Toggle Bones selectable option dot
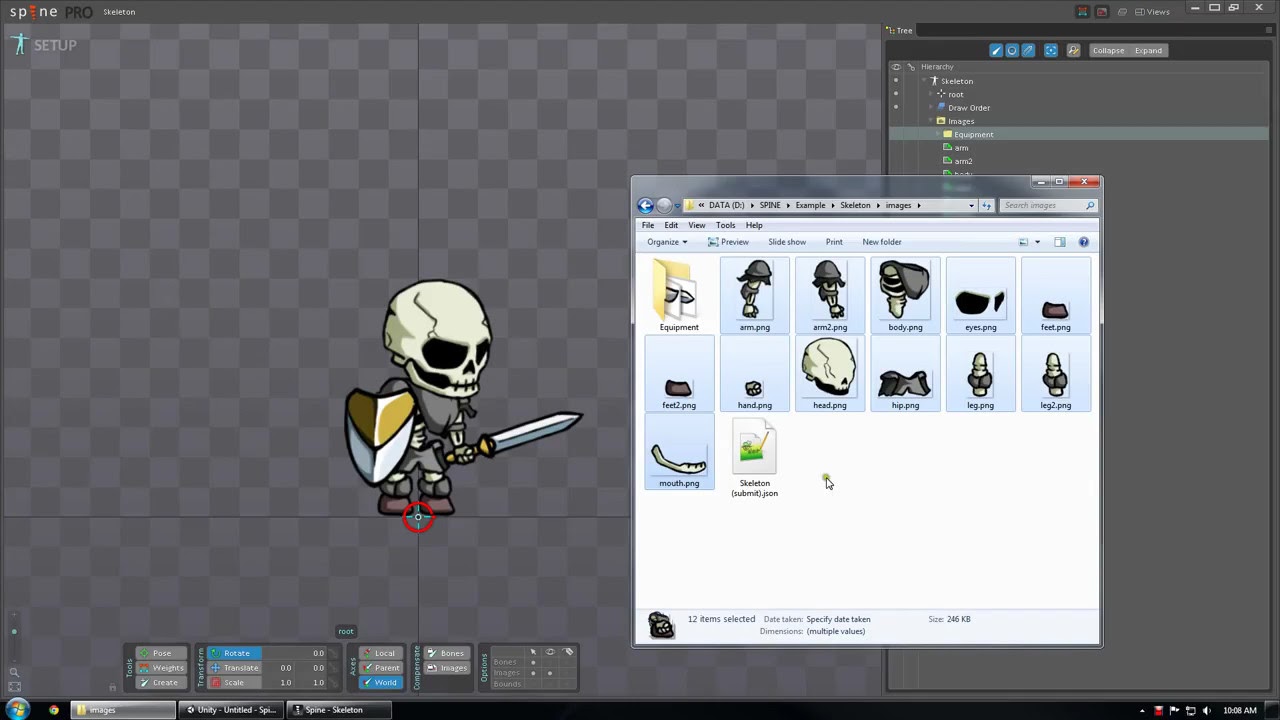 [x=533, y=662]
